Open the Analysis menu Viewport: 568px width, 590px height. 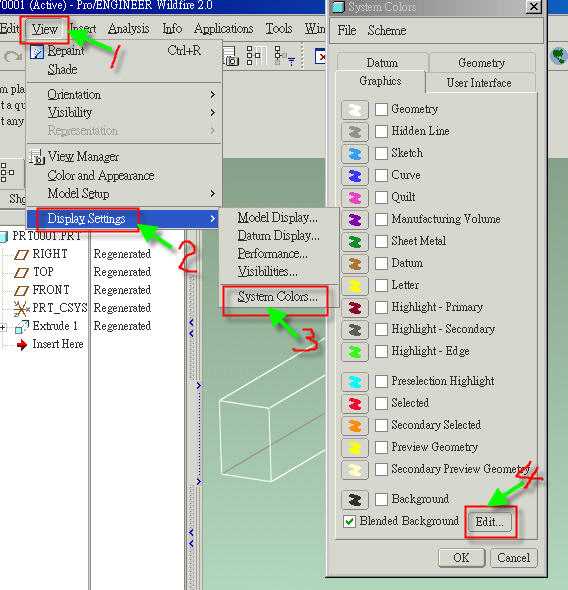click(128, 29)
